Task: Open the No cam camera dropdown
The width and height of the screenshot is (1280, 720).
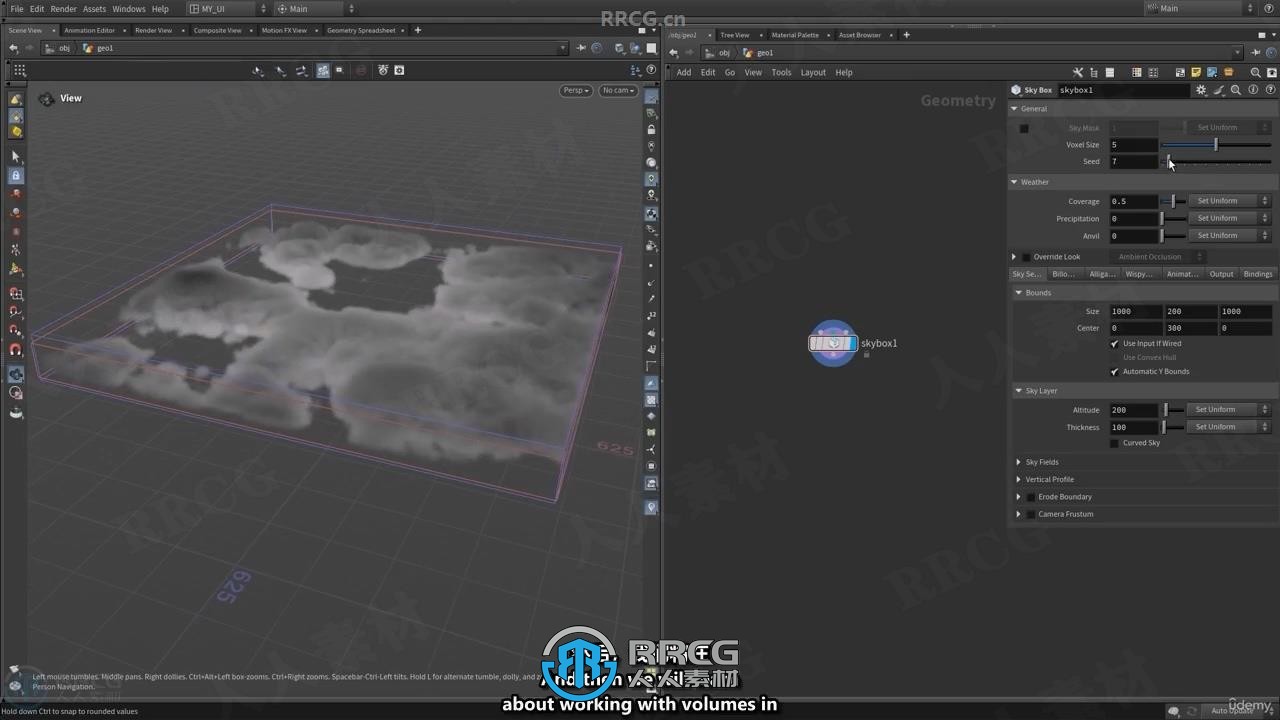Action: tap(619, 90)
